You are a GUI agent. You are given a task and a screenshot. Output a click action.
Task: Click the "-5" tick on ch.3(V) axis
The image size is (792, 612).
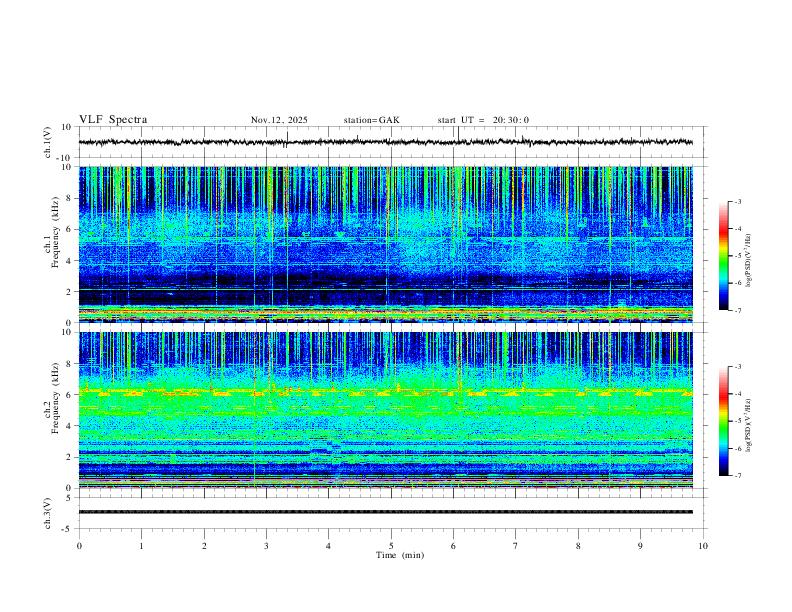(67, 529)
